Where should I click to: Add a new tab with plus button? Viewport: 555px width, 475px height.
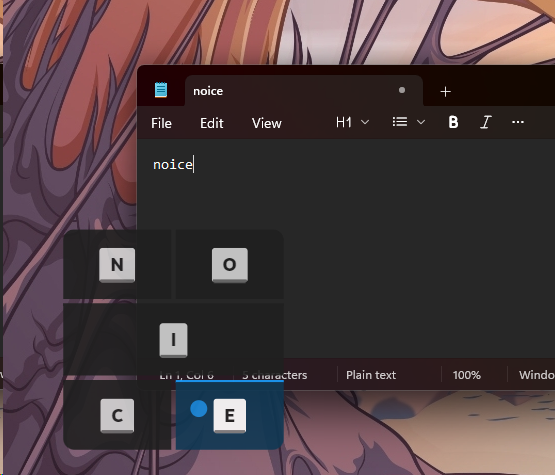(x=445, y=92)
